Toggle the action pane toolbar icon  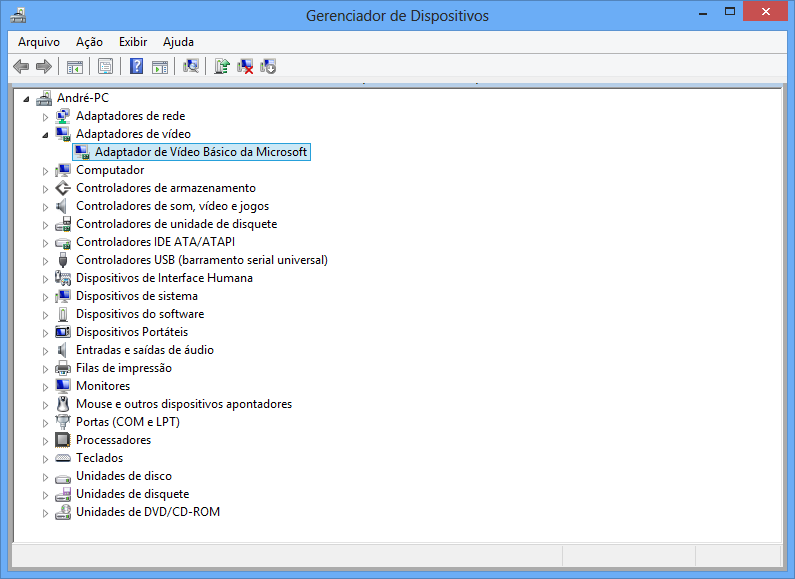160,66
